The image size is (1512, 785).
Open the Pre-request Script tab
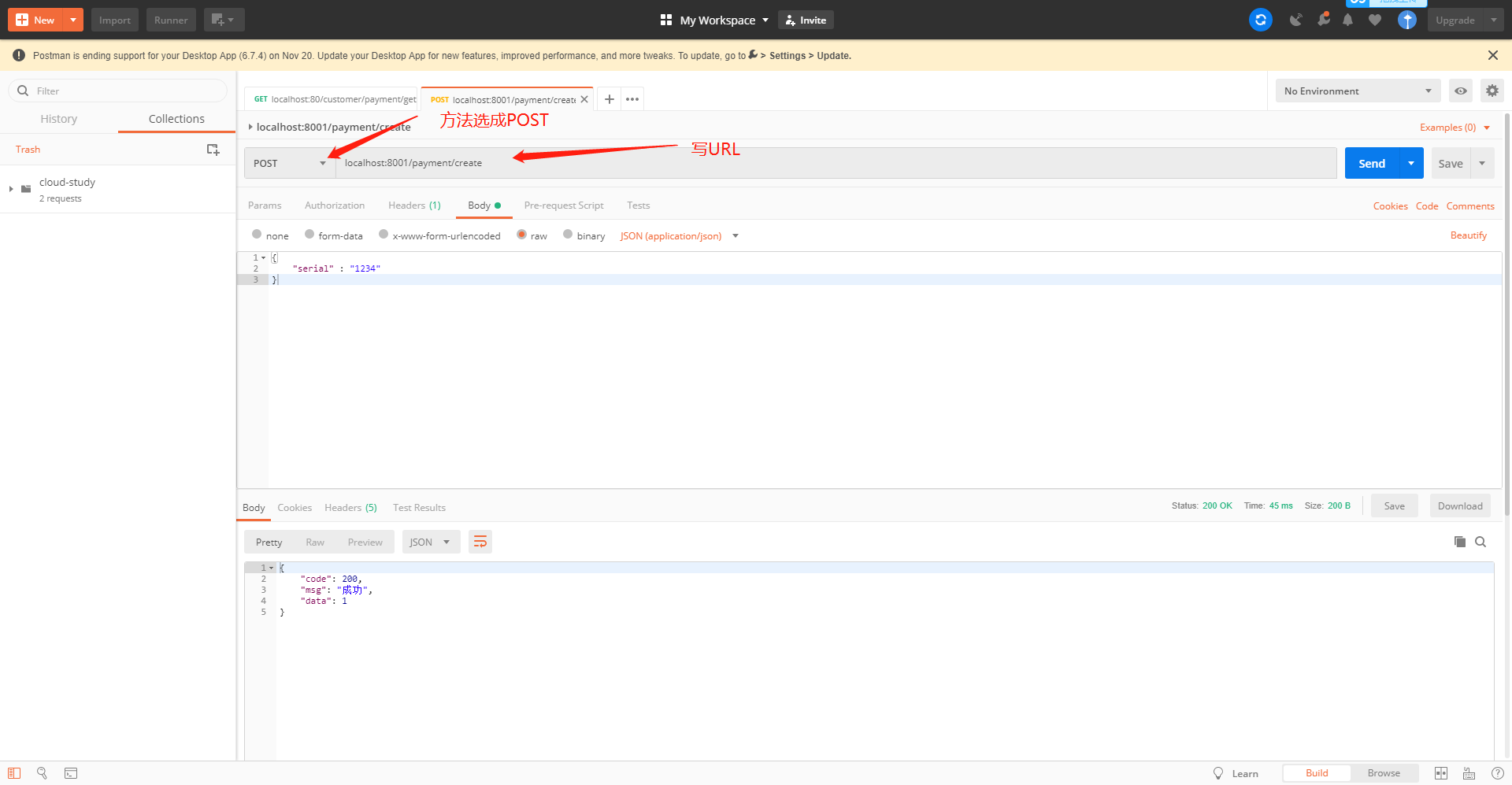click(564, 206)
